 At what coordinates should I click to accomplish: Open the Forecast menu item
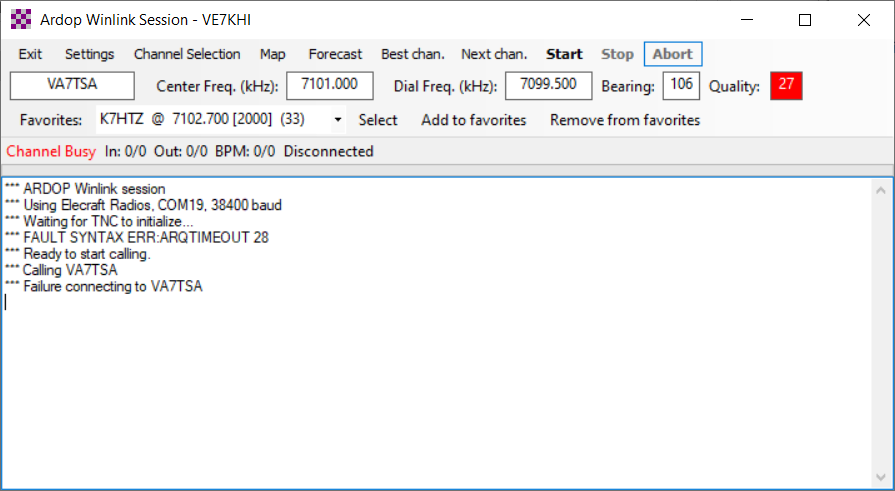(335, 54)
